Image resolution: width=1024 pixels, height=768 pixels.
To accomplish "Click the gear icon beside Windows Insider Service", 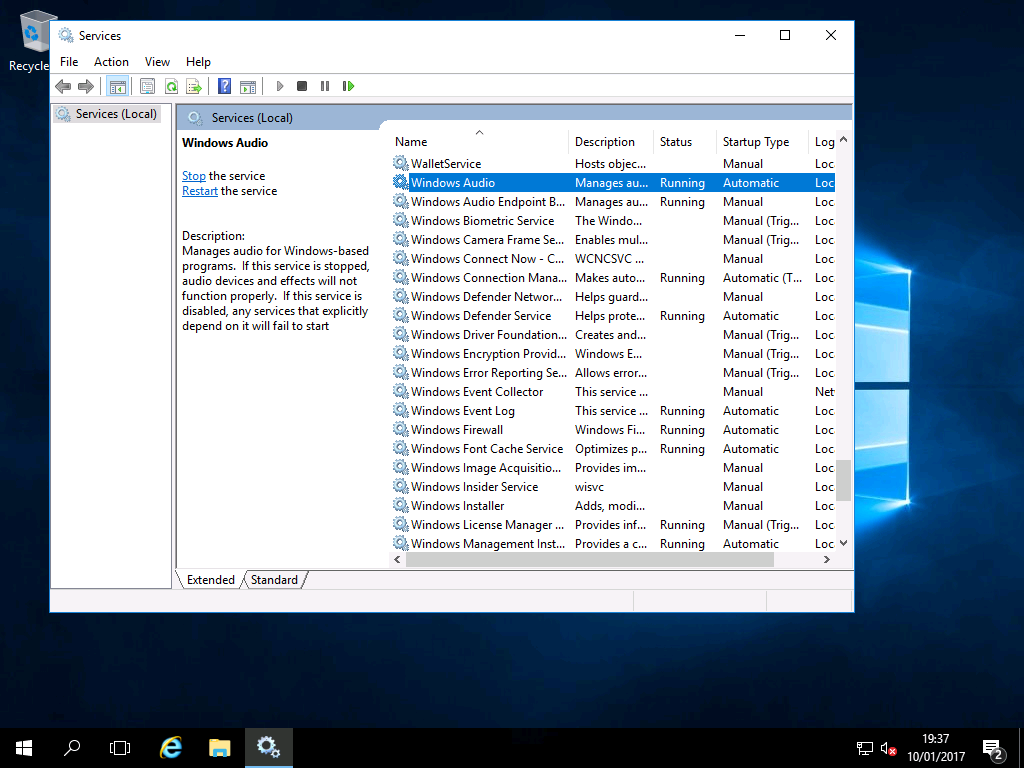I will 400,486.
